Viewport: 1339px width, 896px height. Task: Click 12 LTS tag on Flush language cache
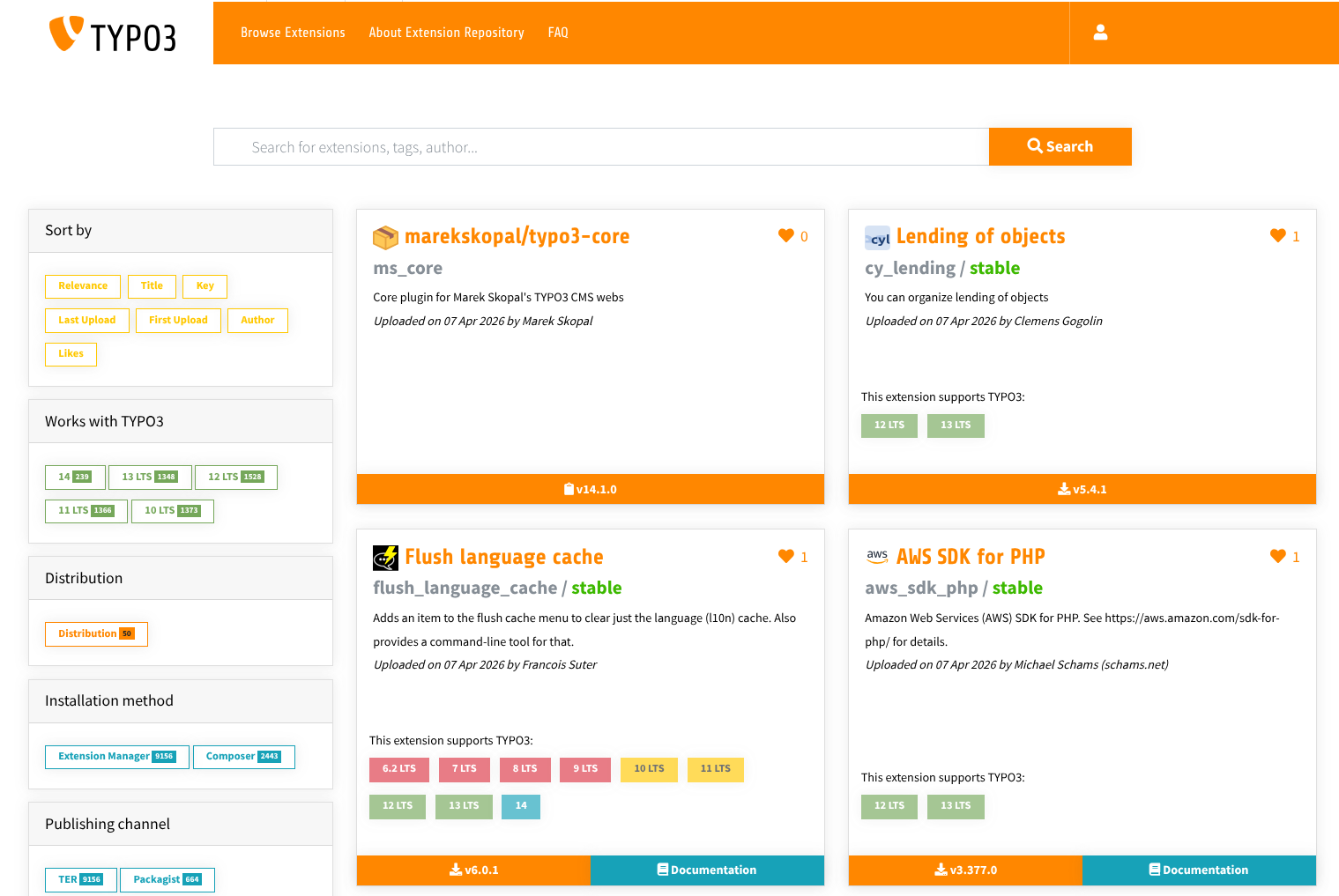tap(398, 807)
